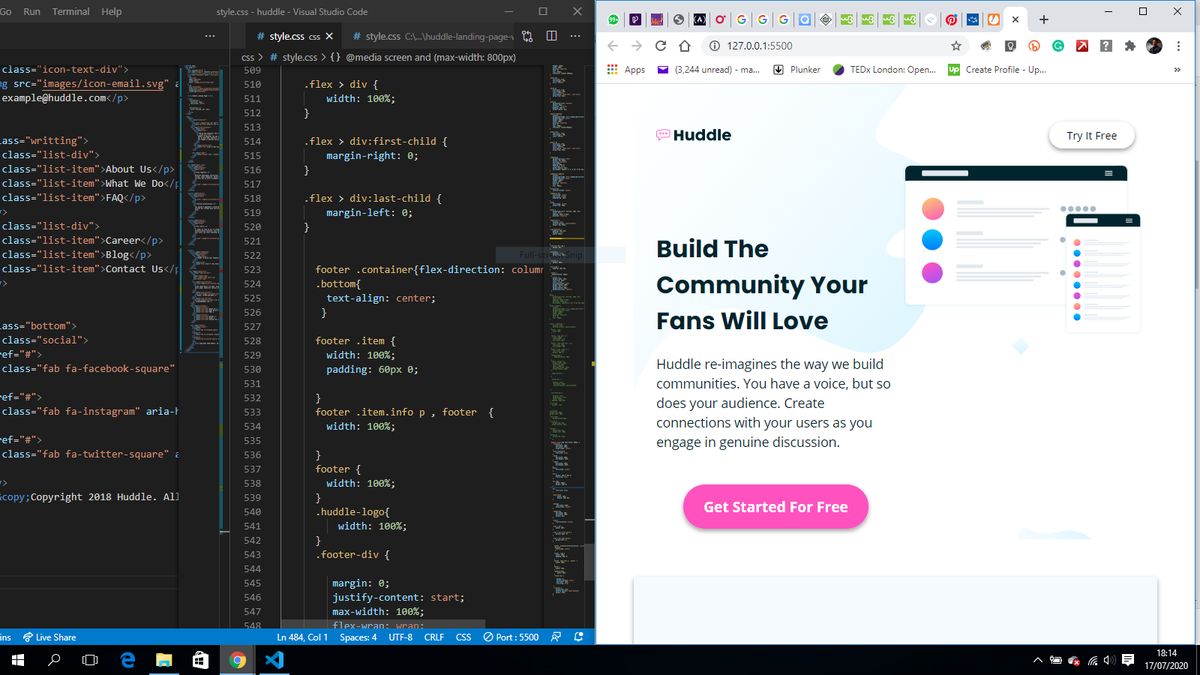
Task: Close the active style.css tab
Action: [330, 36]
